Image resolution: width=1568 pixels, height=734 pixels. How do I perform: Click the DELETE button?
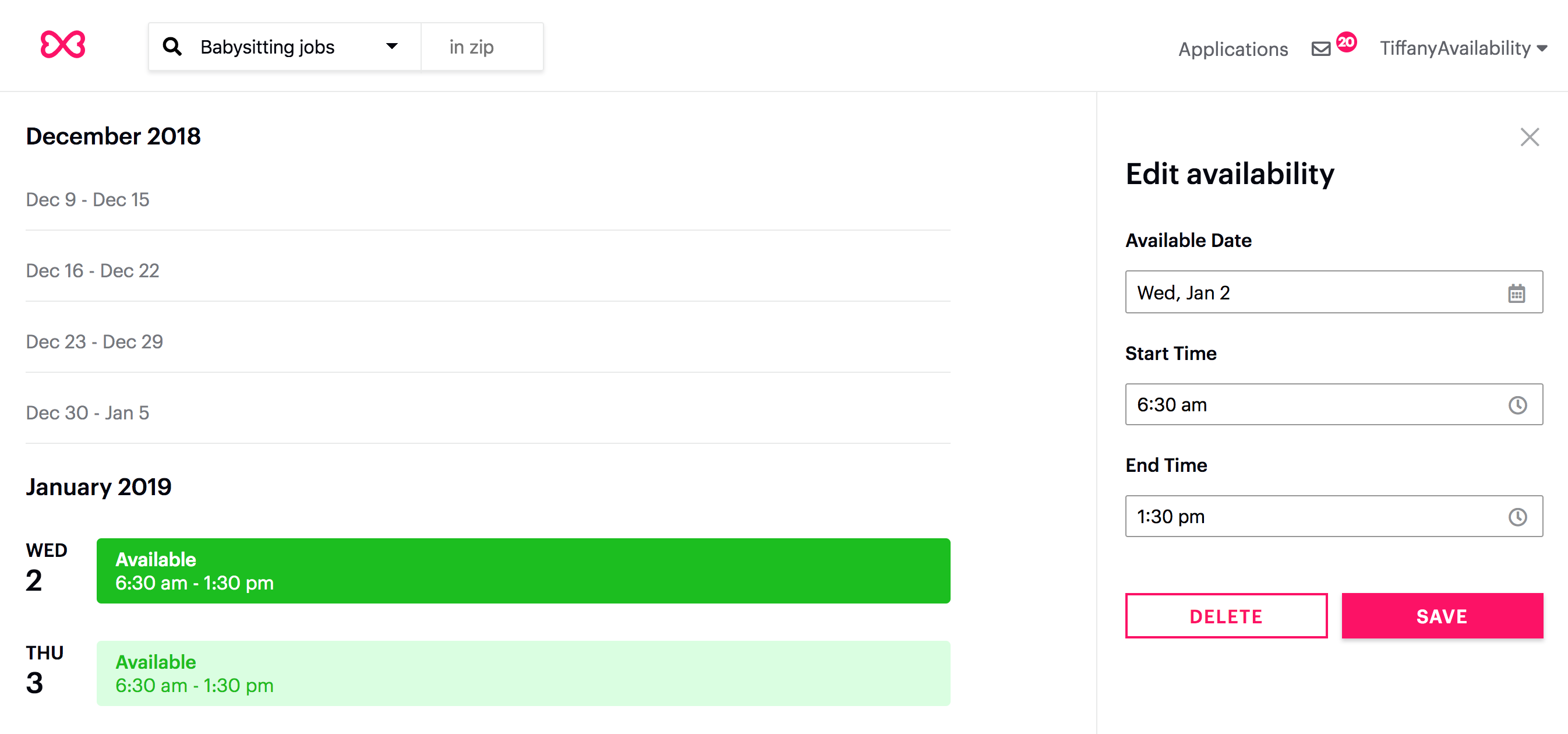point(1226,615)
